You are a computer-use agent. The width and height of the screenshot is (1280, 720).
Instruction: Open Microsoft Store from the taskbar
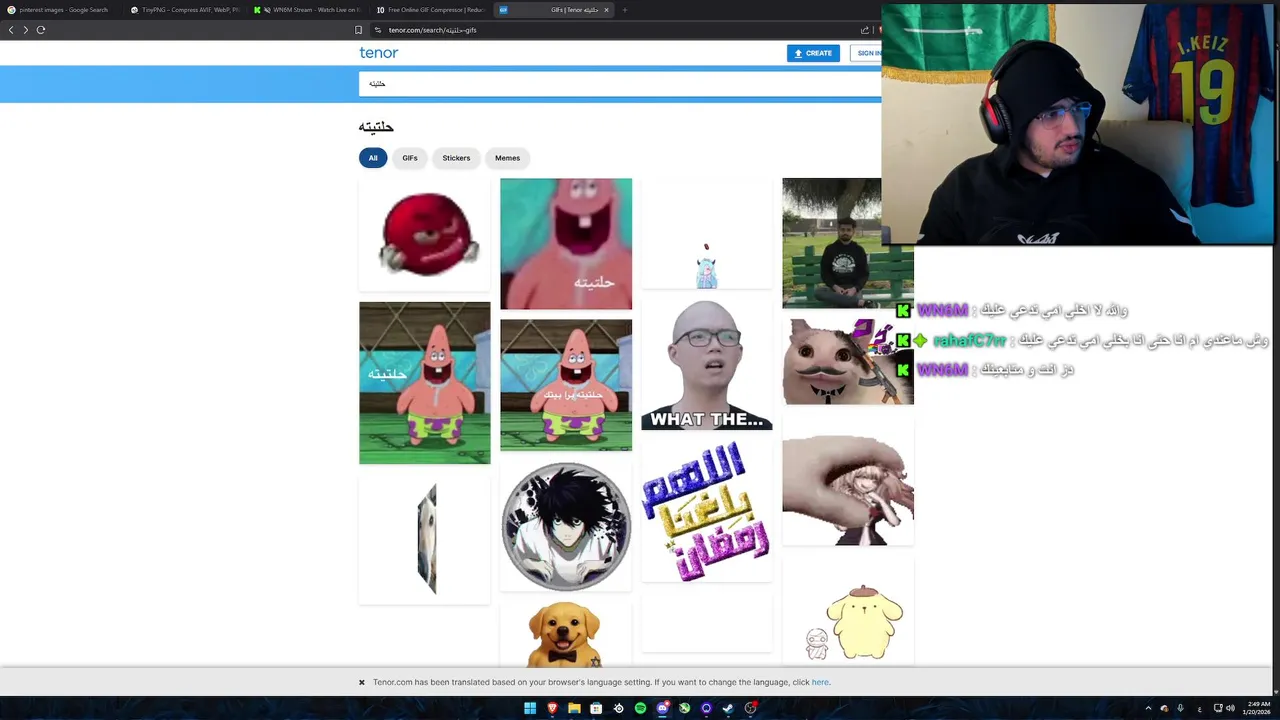596,708
